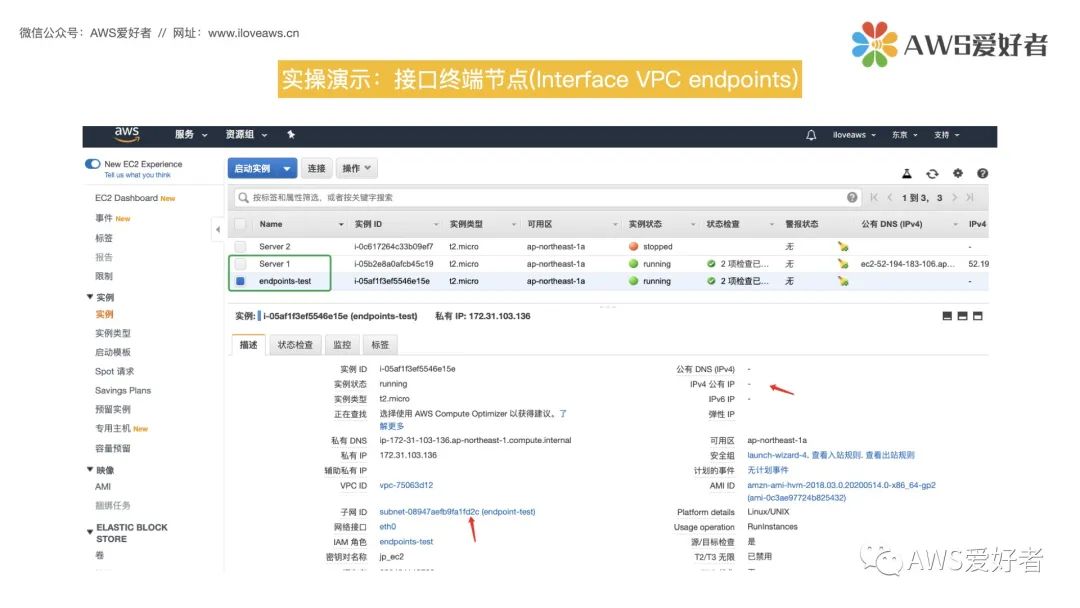The height and width of the screenshot is (608, 1080).
Task: Select the Server 2 checkbox
Action: (x=240, y=247)
